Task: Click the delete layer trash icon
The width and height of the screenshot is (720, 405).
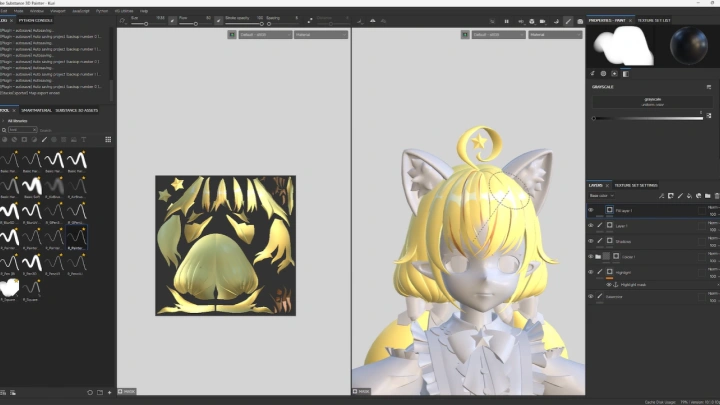Action: pyautogui.click(x=717, y=196)
